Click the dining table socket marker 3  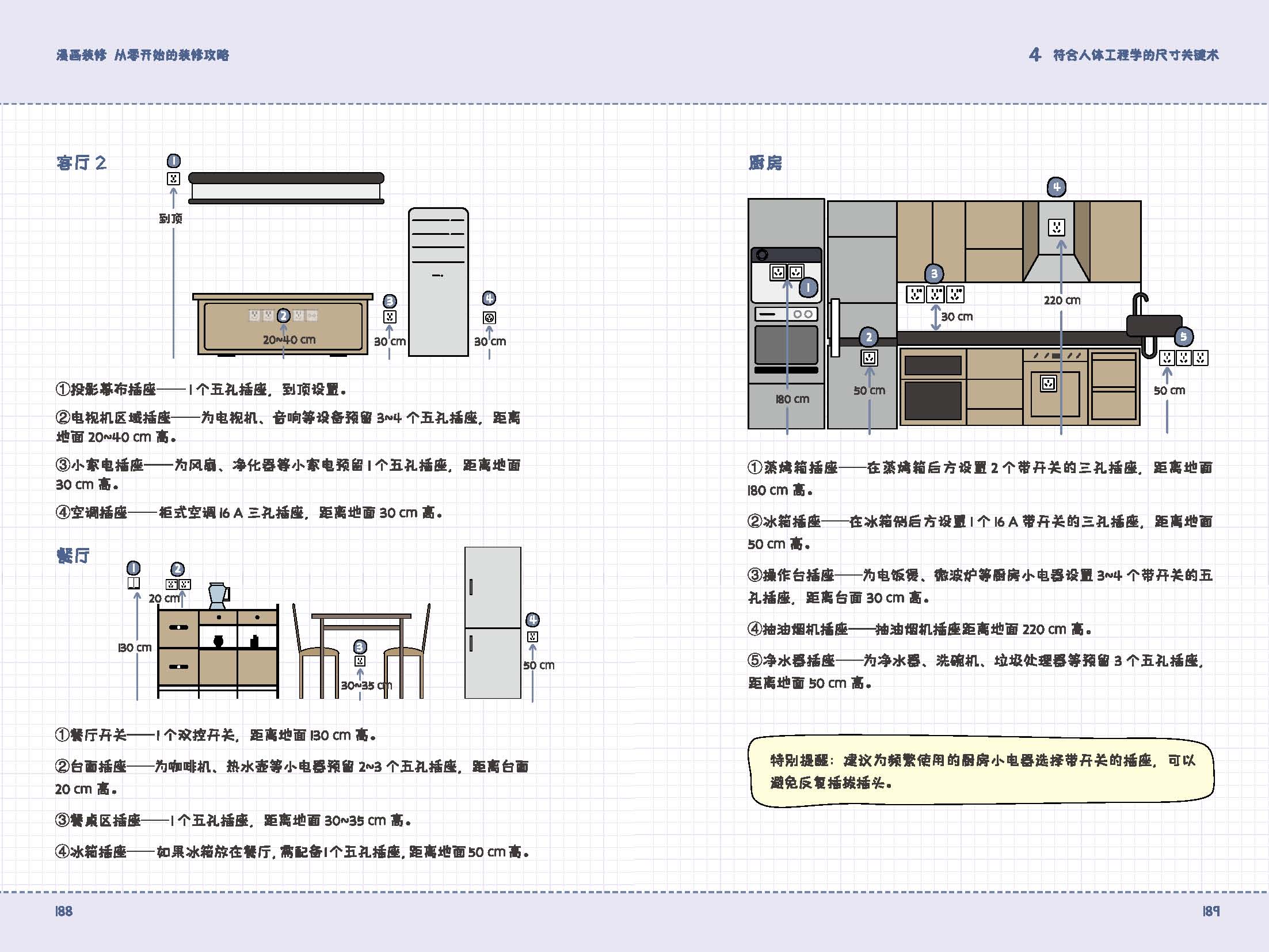pos(360,647)
